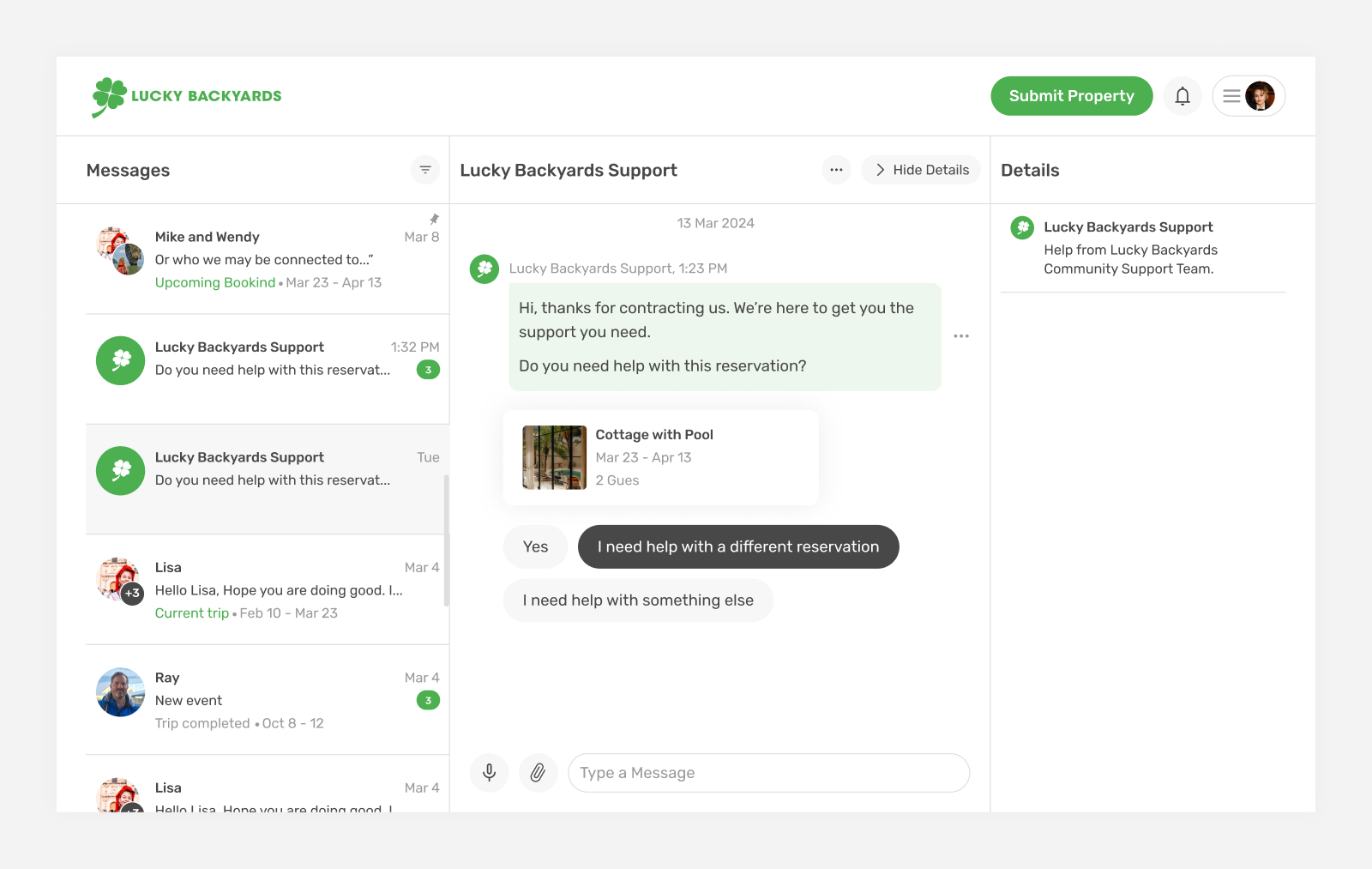1372x869 pixels.
Task: Open the Upcoming Booking link
Action: click(x=215, y=281)
